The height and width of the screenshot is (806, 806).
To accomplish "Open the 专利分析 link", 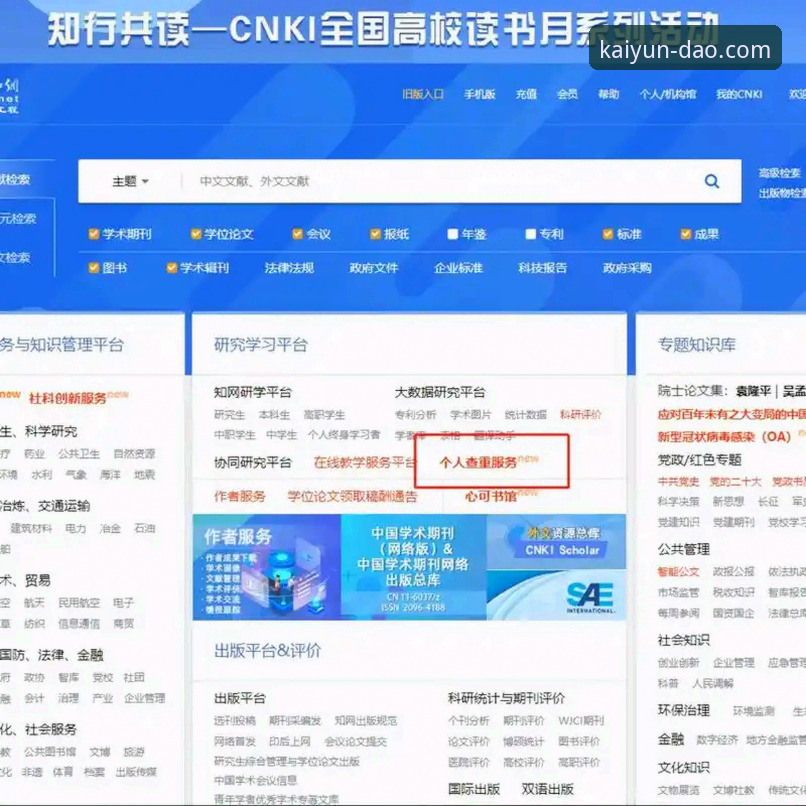I will point(415,415).
